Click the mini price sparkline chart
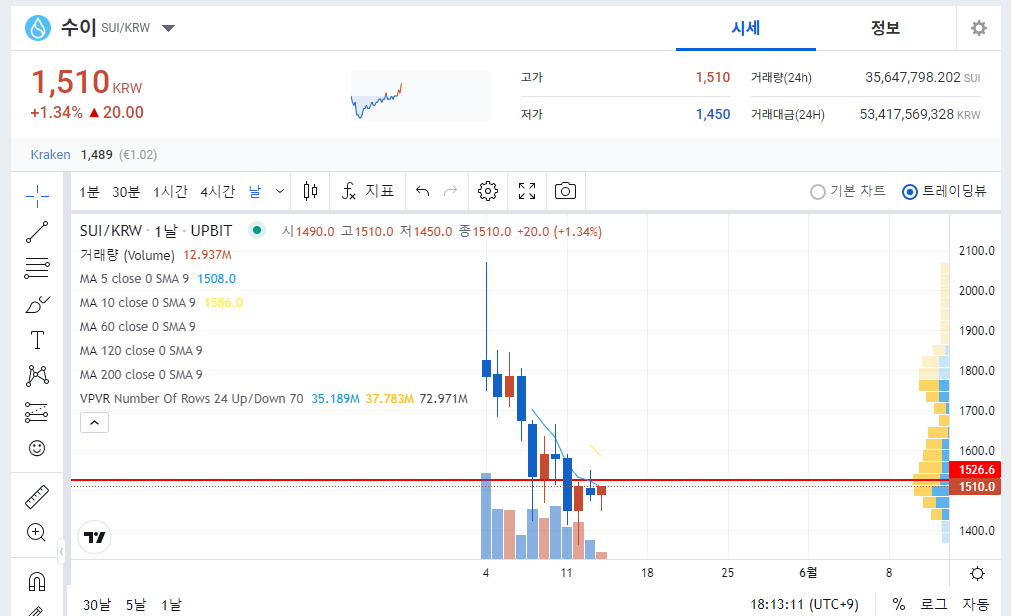1011x616 pixels. coord(420,96)
